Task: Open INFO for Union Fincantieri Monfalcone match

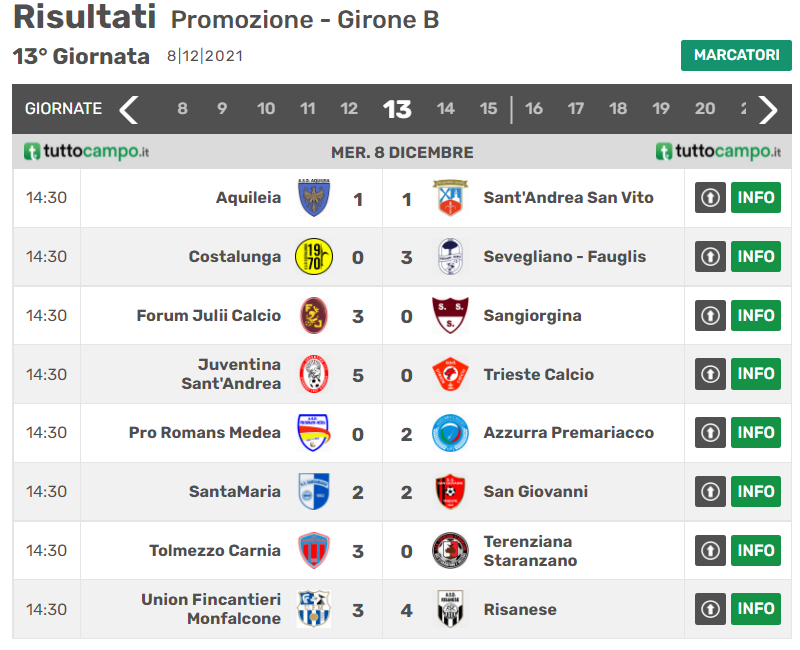Action: 756,609
